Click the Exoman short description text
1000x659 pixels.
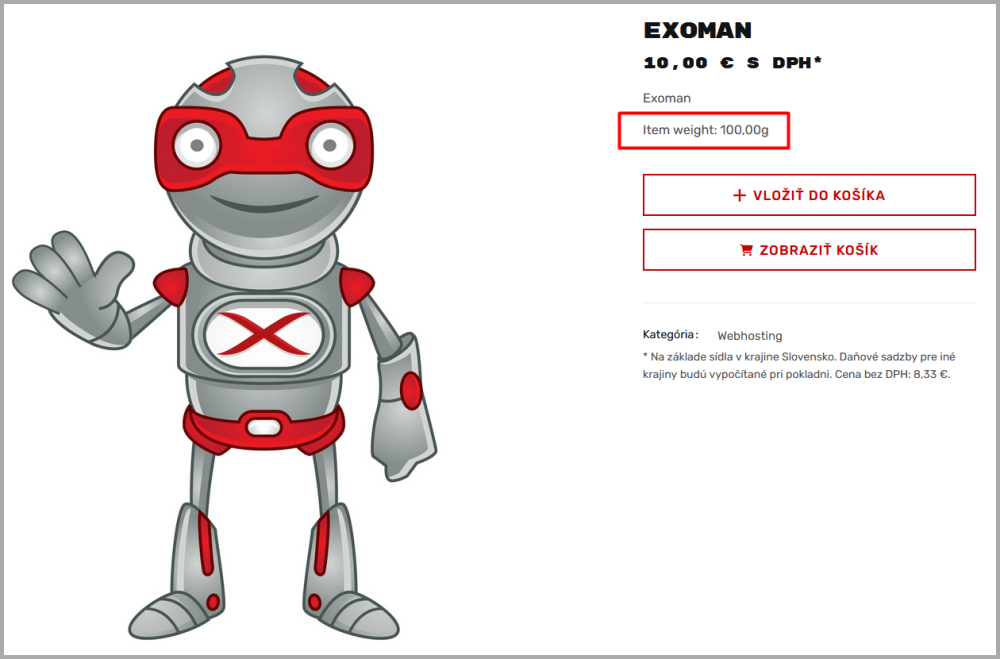666,98
